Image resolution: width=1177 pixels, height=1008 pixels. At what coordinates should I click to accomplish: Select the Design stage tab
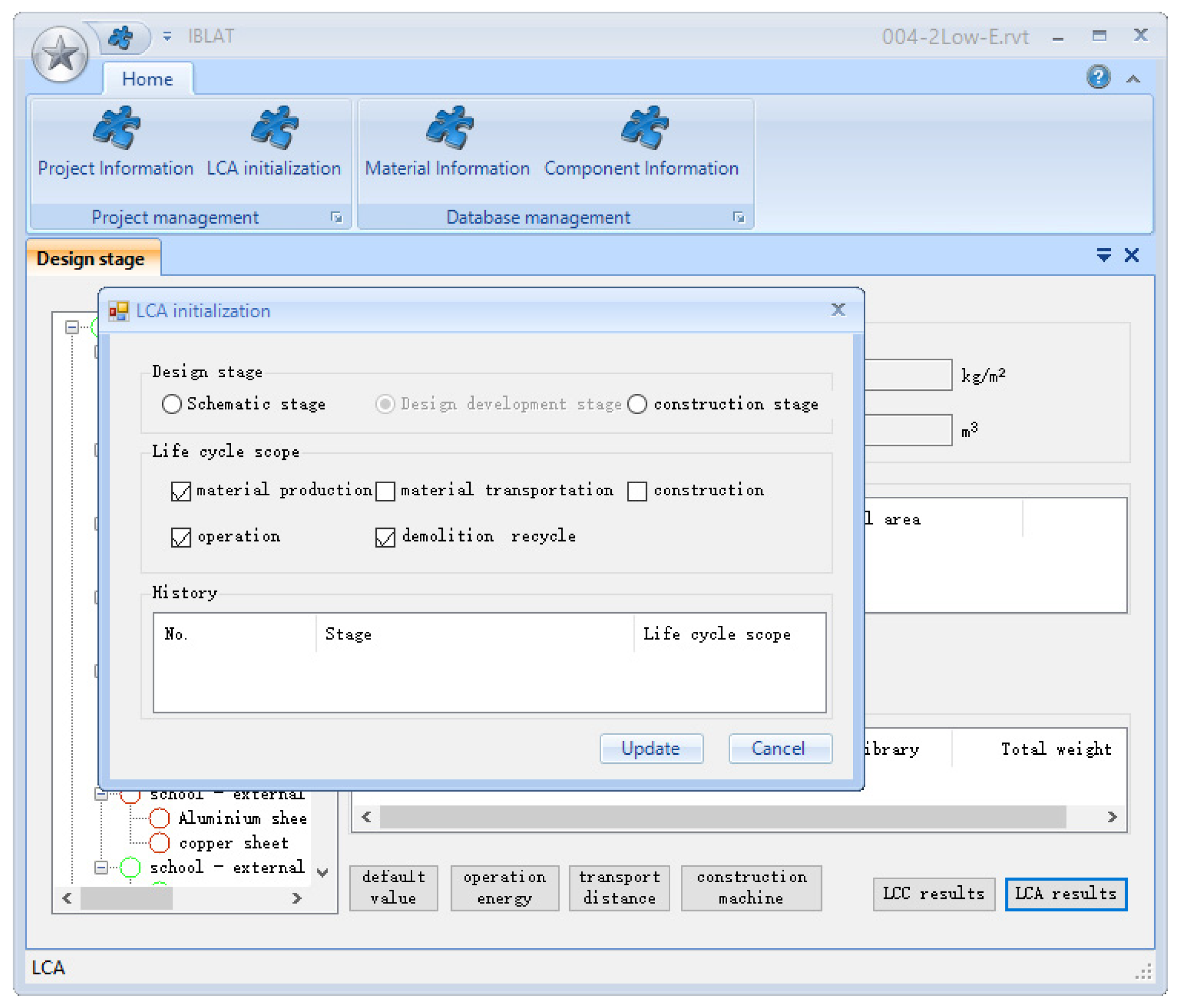(91, 259)
